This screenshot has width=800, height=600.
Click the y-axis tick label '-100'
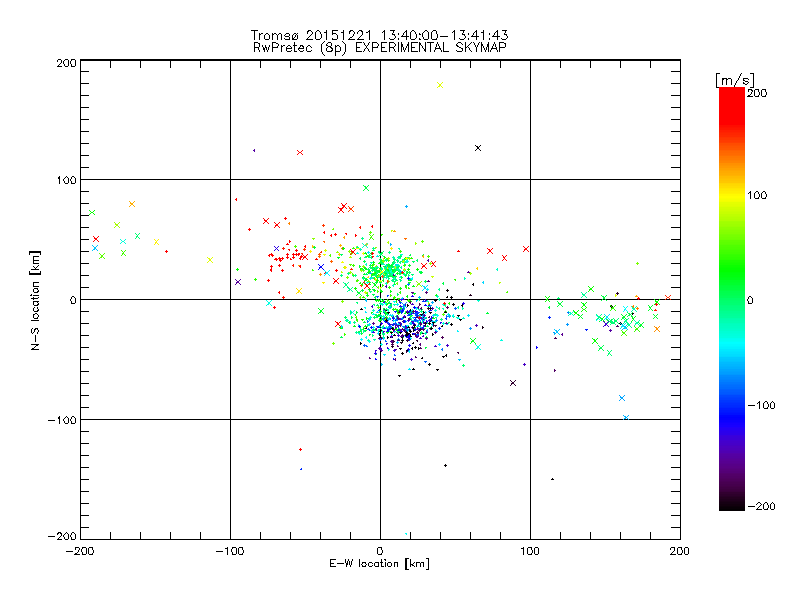(x=62, y=420)
